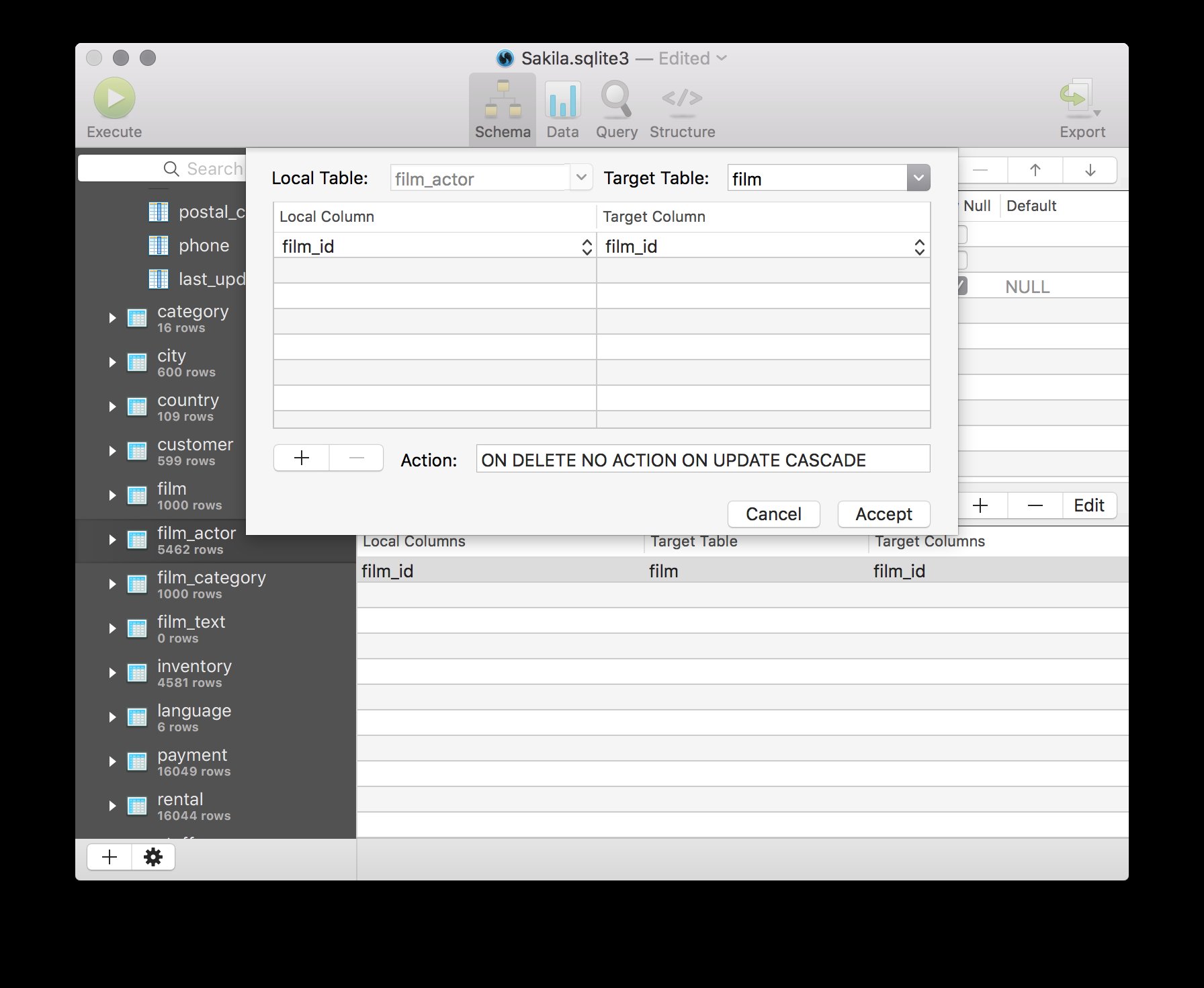The height and width of the screenshot is (988, 1204).
Task: Expand the film table
Action: [x=112, y=495]
